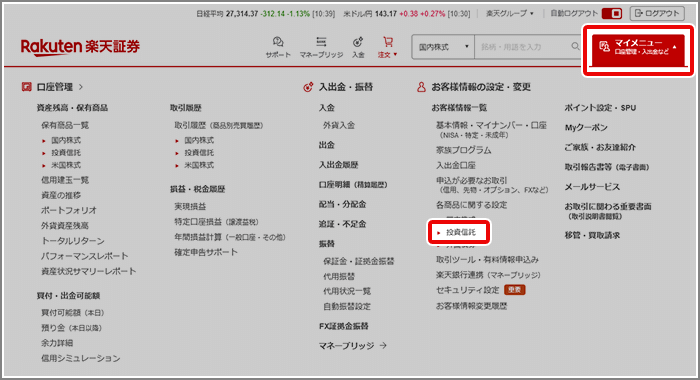Follow the マネーブリッジ arrow link
700x380 pixels.
click(353, 346)
